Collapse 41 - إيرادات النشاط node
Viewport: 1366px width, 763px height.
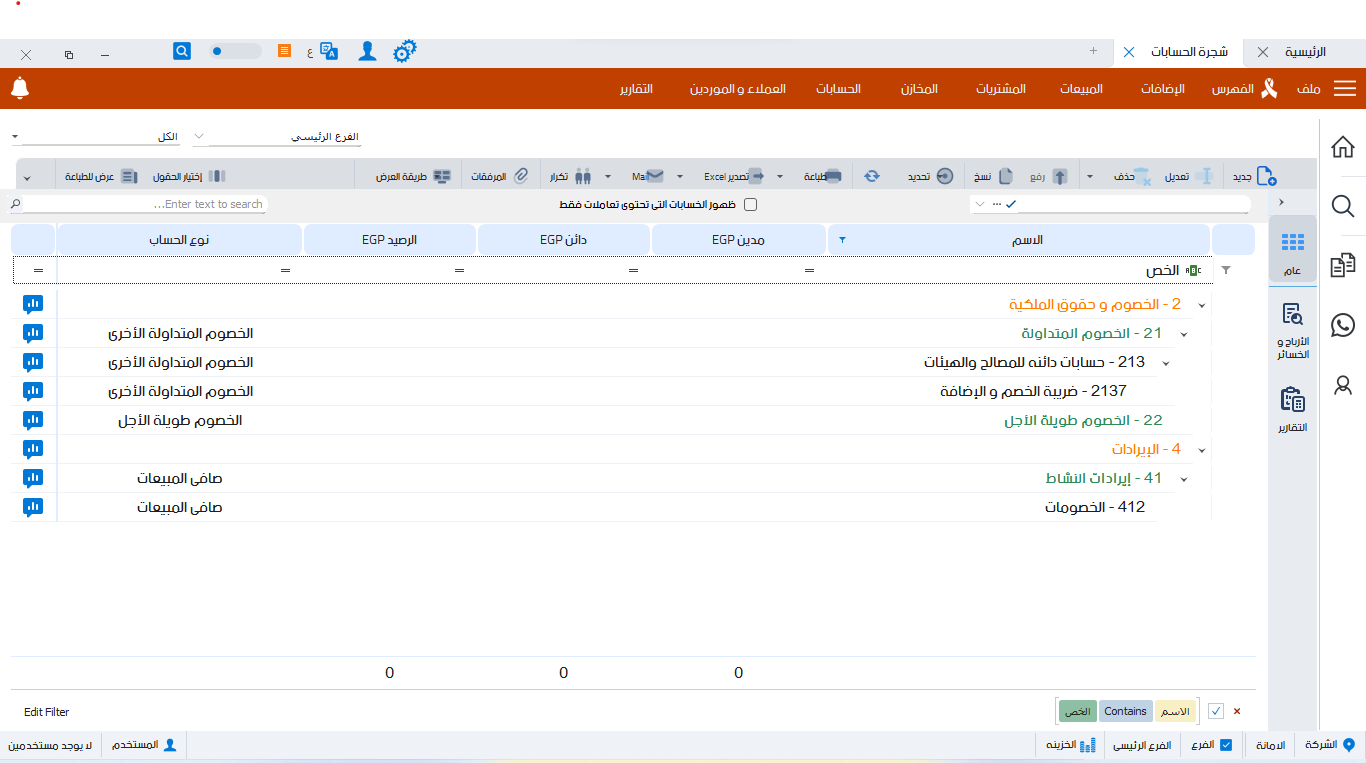(x=1183, y=479)
